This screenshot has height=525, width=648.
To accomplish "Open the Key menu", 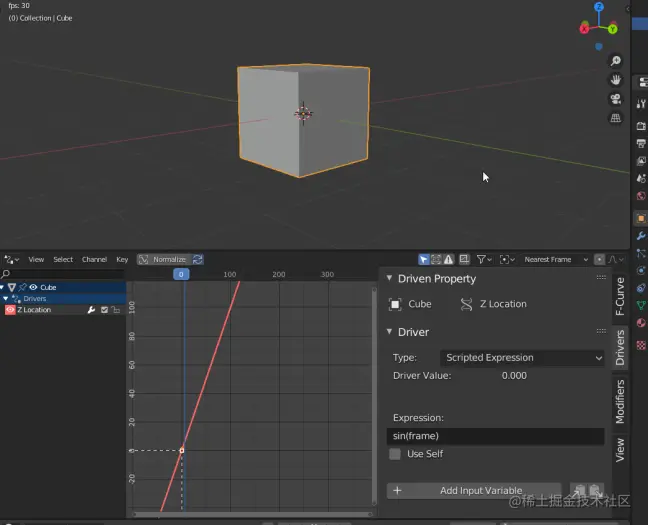I will coord(122,259).
